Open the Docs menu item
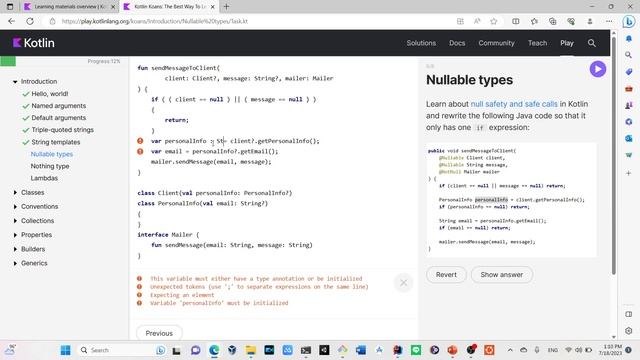This screenshot has width=640, height=360. [457, 43]
